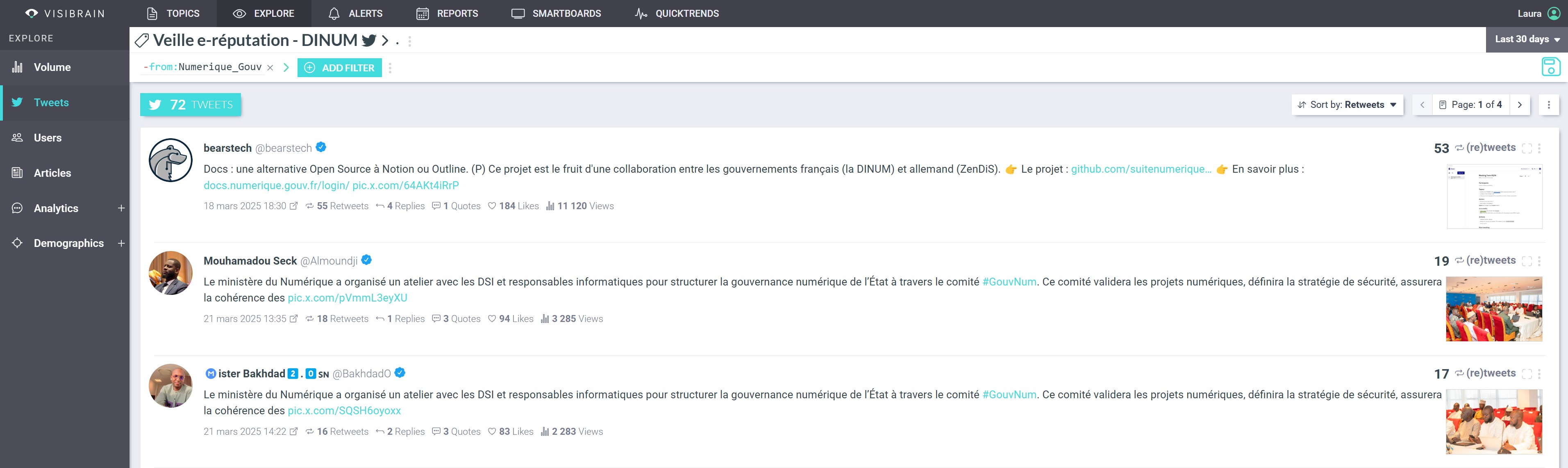Remove the -from:Numerique_Gouv filter
The height and width of the screenshot is (468, 1568).
pyautogui.click(x=270, y=68)
